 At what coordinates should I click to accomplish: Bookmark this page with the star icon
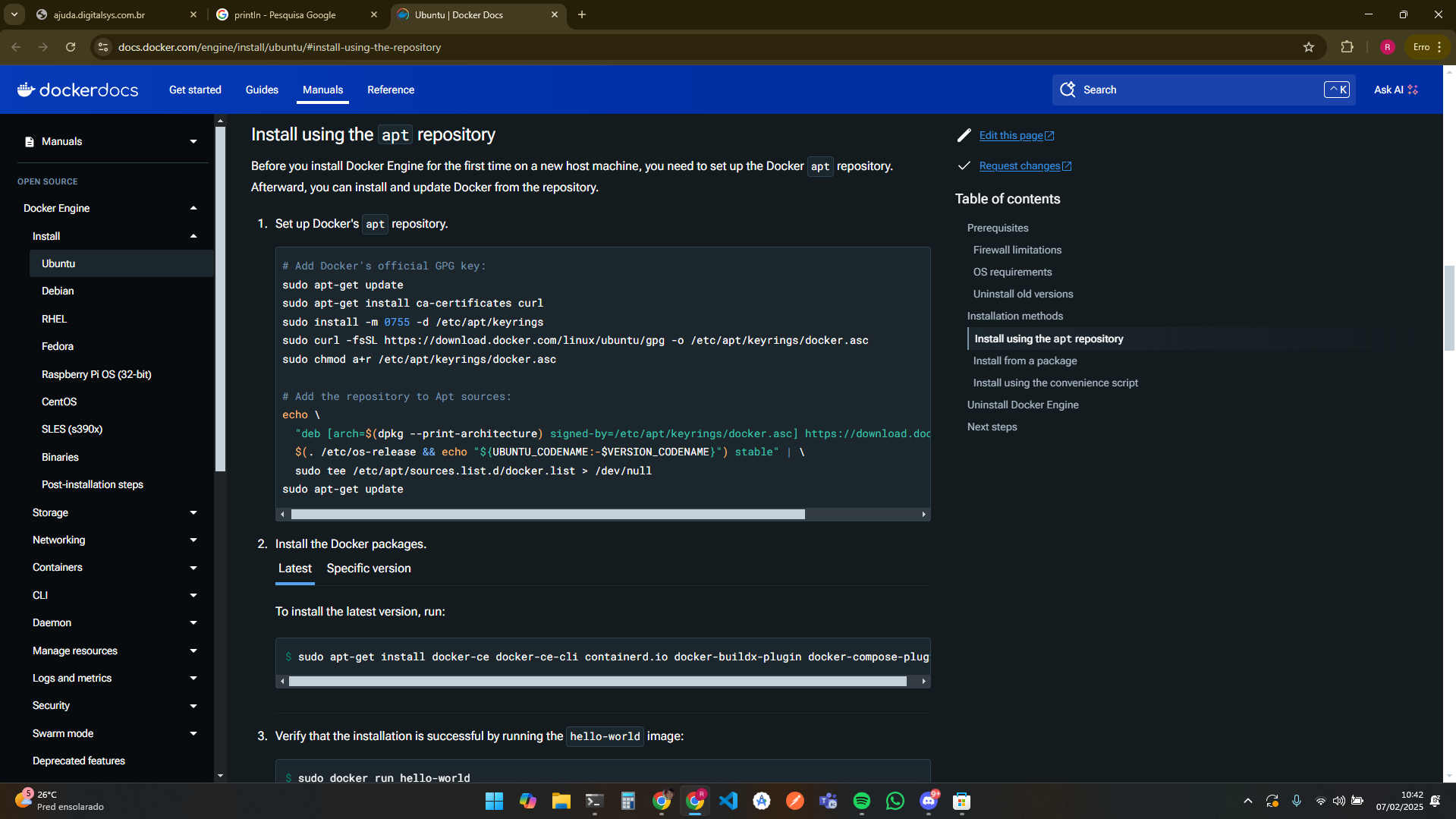click(x=1309, y=47)
